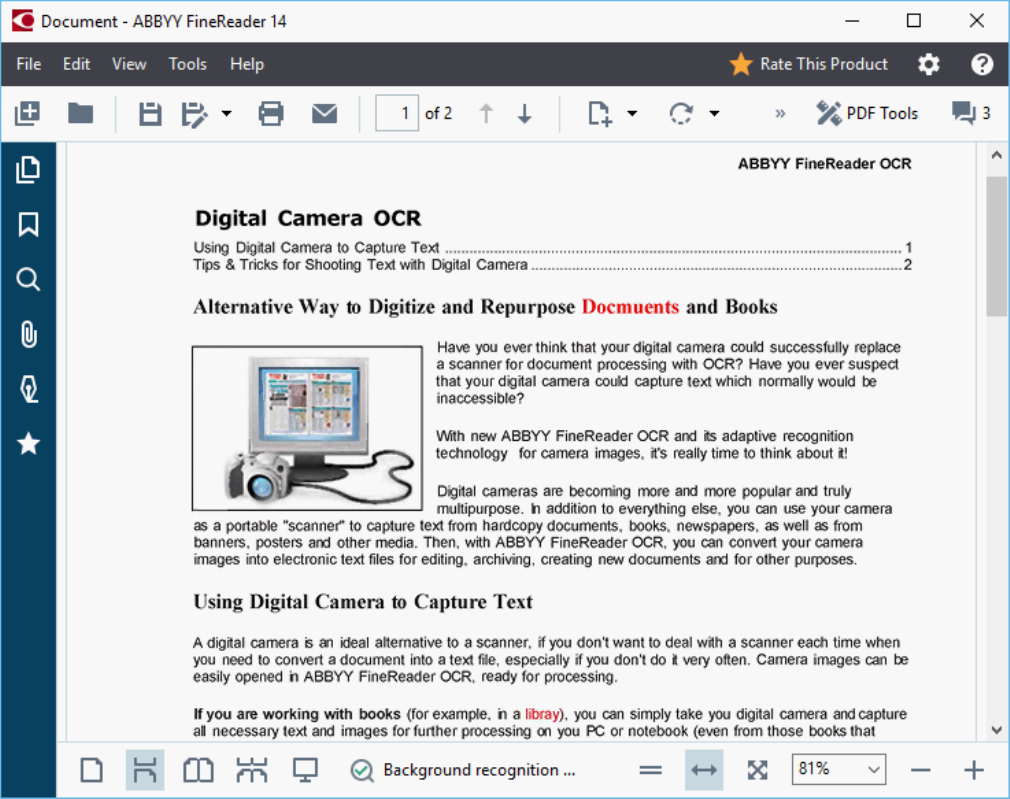The image size is (1010, 799).
Task: Open the Attachments paperclip panel
Action: [28, 334]
